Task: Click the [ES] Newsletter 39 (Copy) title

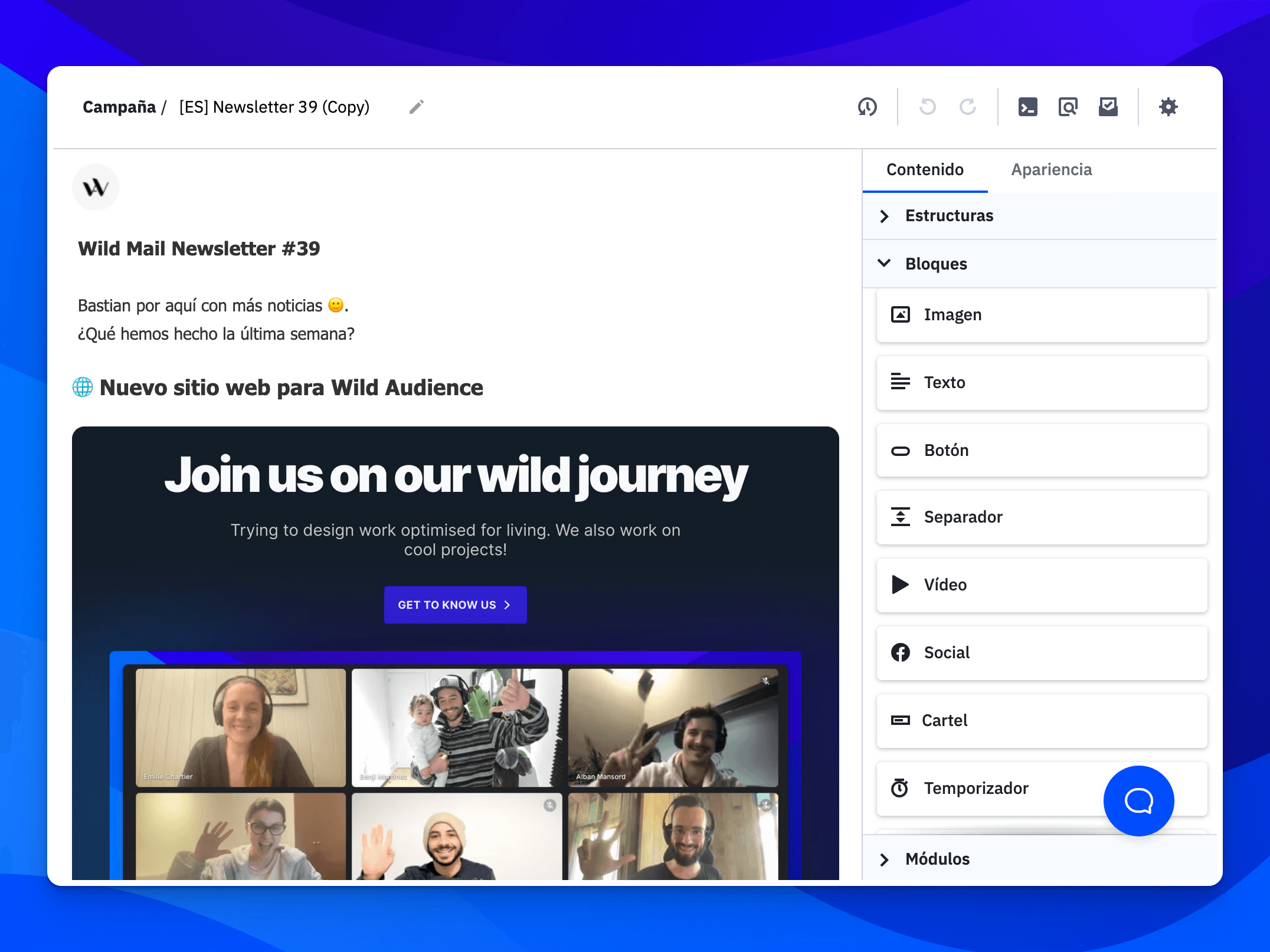Action: (274, 107)
